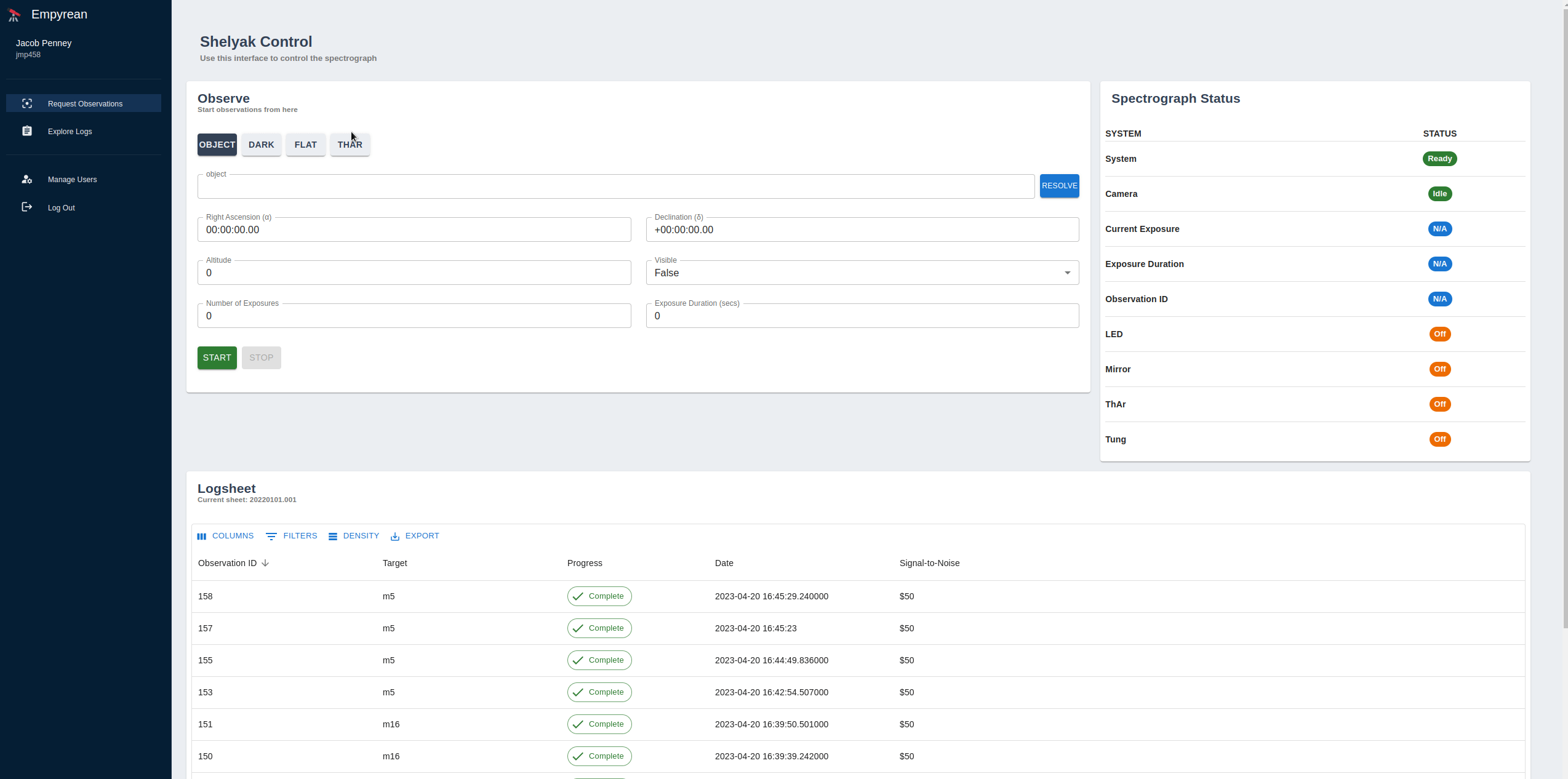Click the checkmark icon in row 155 Complete chip
The width and height of the screenshot is (1568, 779).
pos(578,660)
